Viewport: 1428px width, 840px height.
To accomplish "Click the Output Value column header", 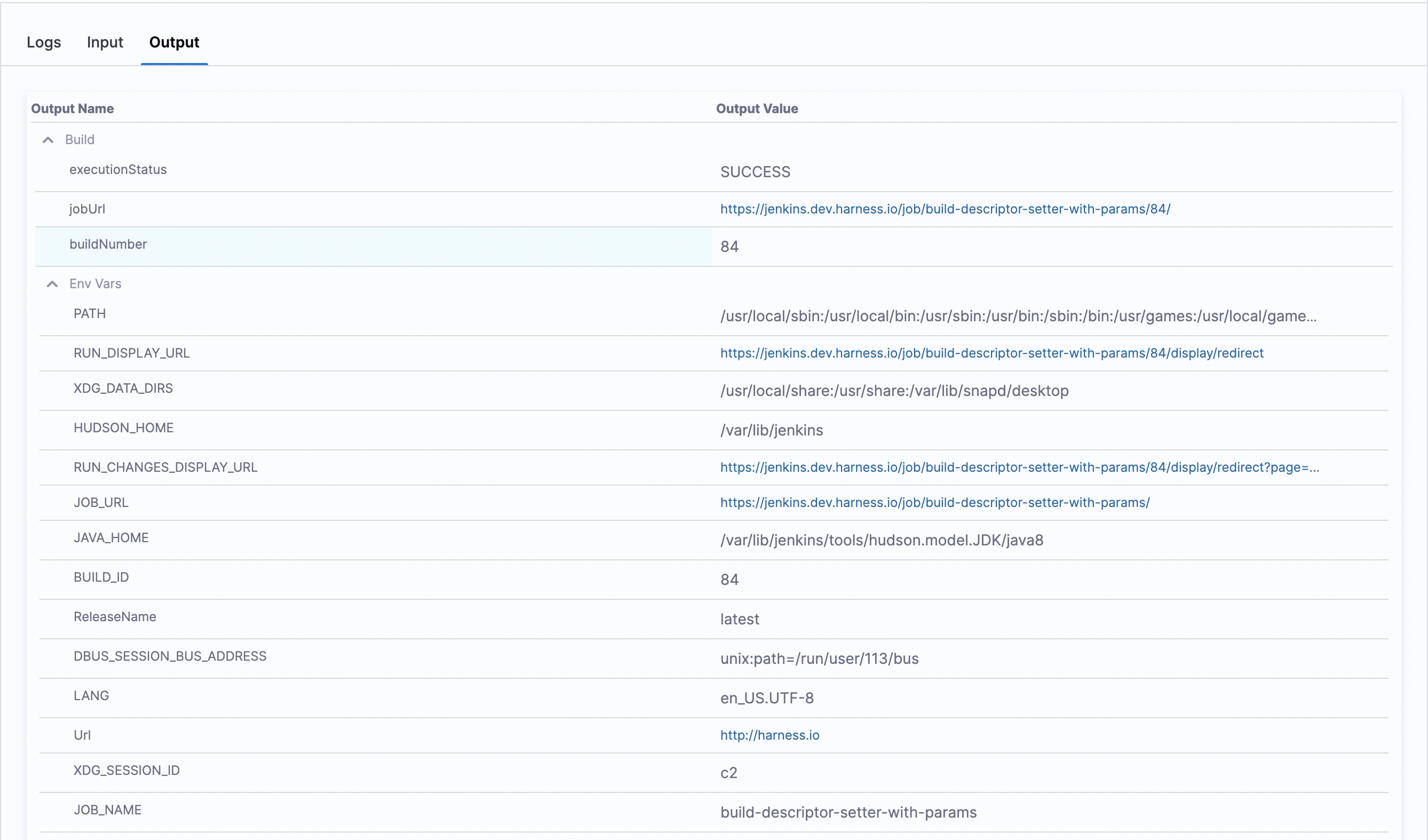I will click(757, 109).
